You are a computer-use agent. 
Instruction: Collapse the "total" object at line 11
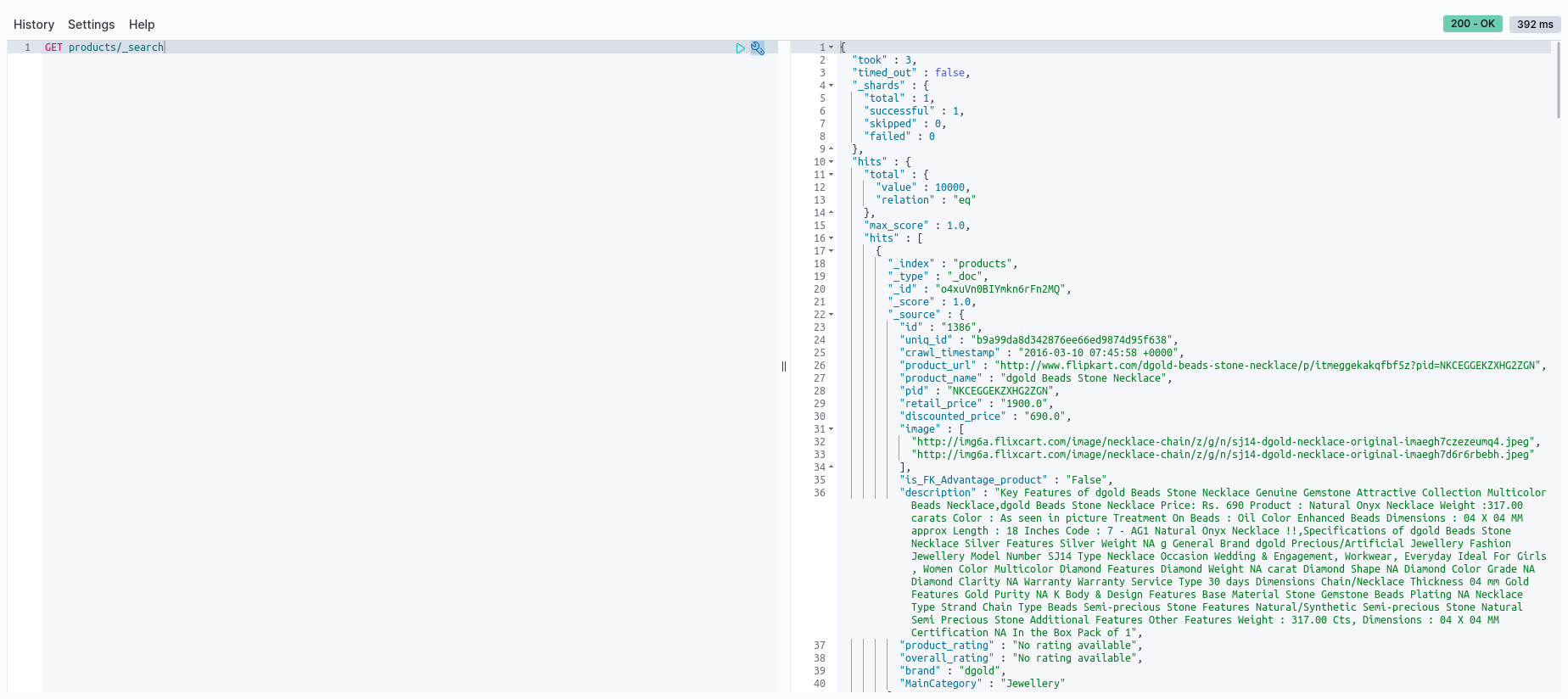point(831,175)
